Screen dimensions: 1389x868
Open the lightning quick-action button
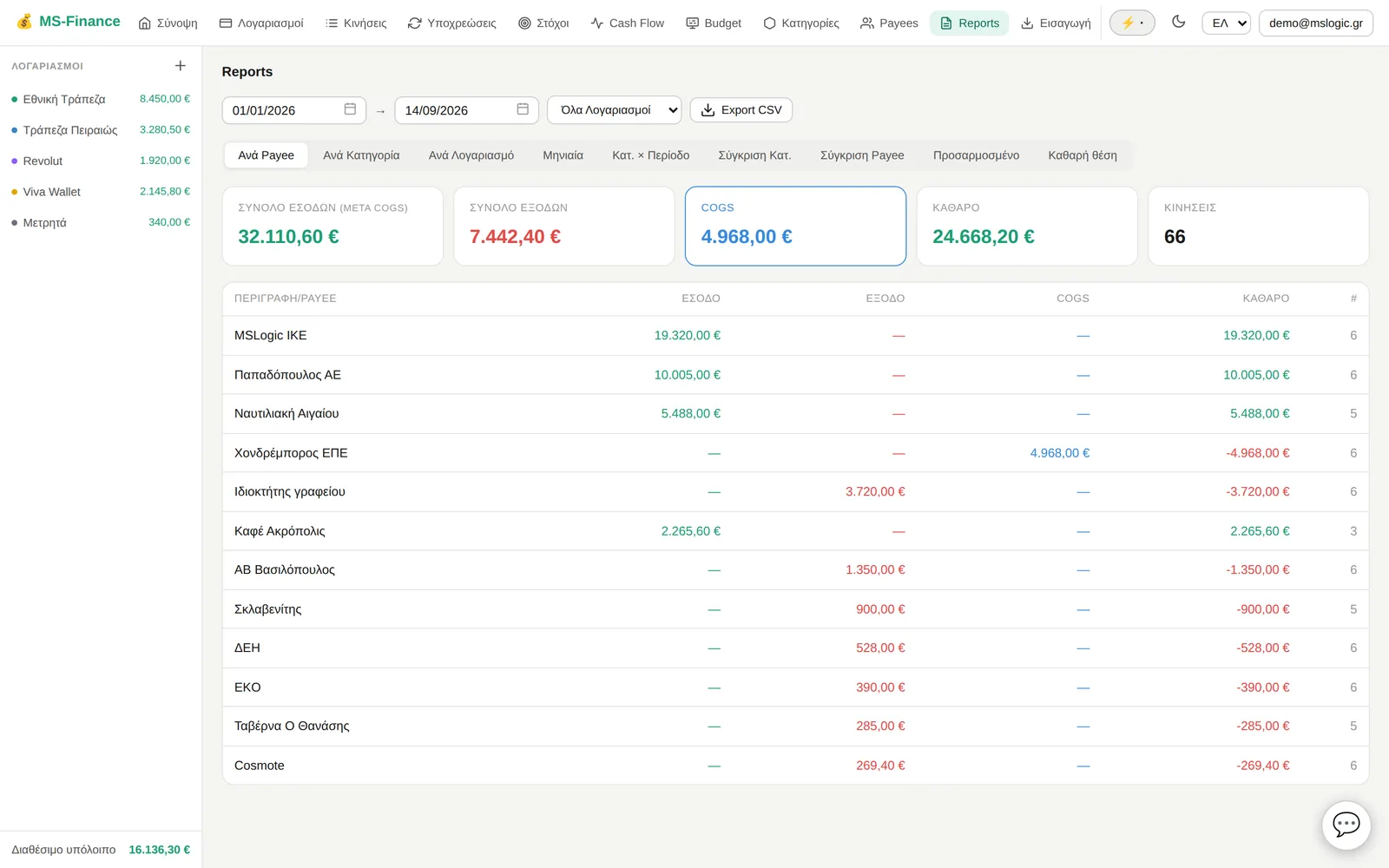[x=1132, y=23]
